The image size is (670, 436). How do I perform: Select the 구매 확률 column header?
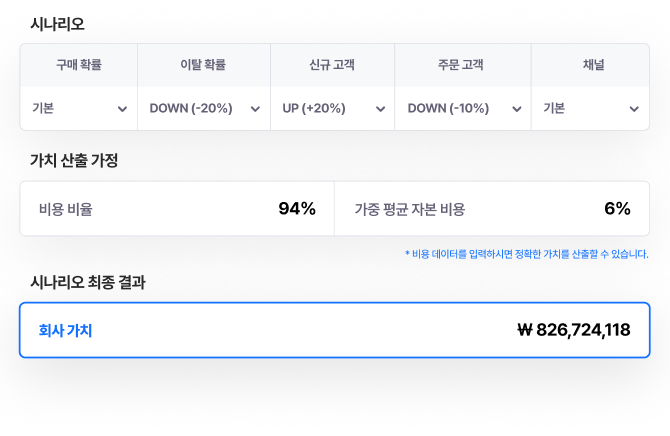tap(79, 65)
